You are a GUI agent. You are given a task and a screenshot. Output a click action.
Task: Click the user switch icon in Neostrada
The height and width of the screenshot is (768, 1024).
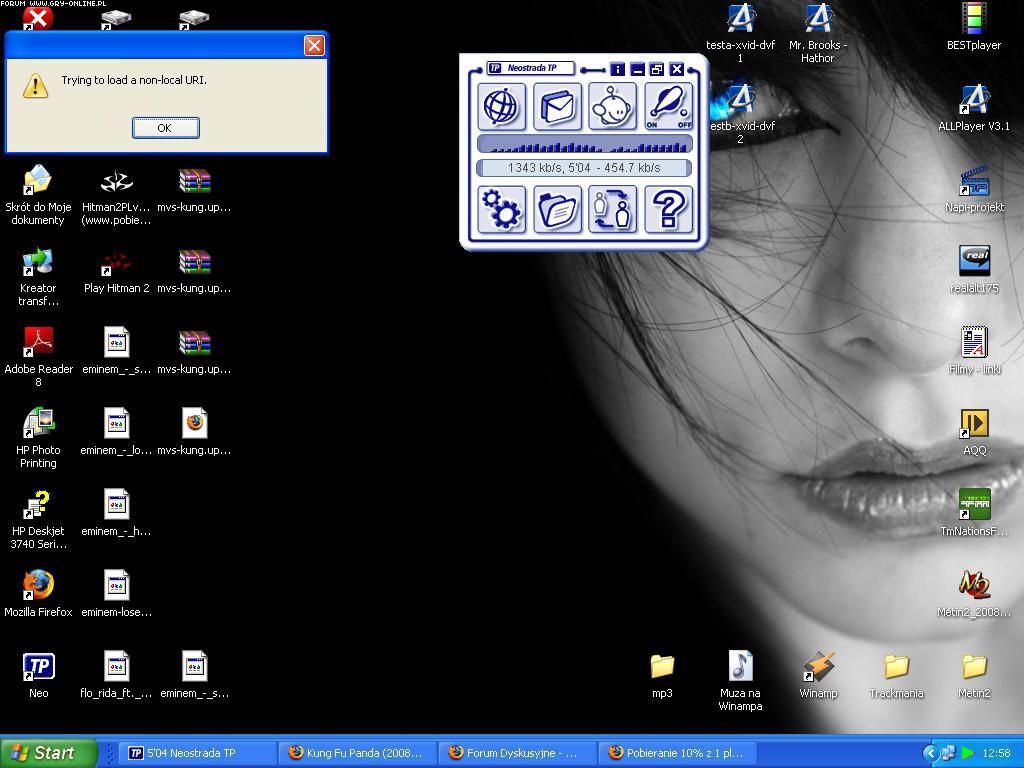pos(613,209)
